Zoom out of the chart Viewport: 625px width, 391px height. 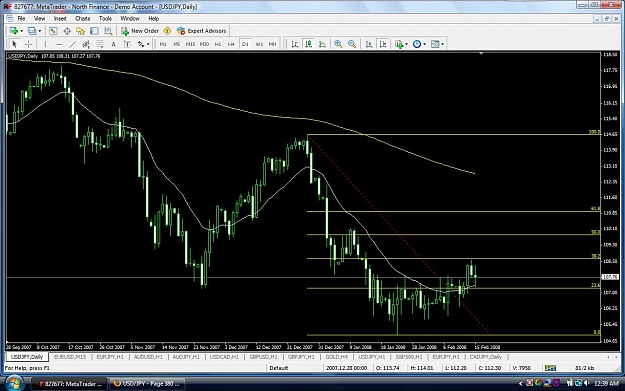352,44
